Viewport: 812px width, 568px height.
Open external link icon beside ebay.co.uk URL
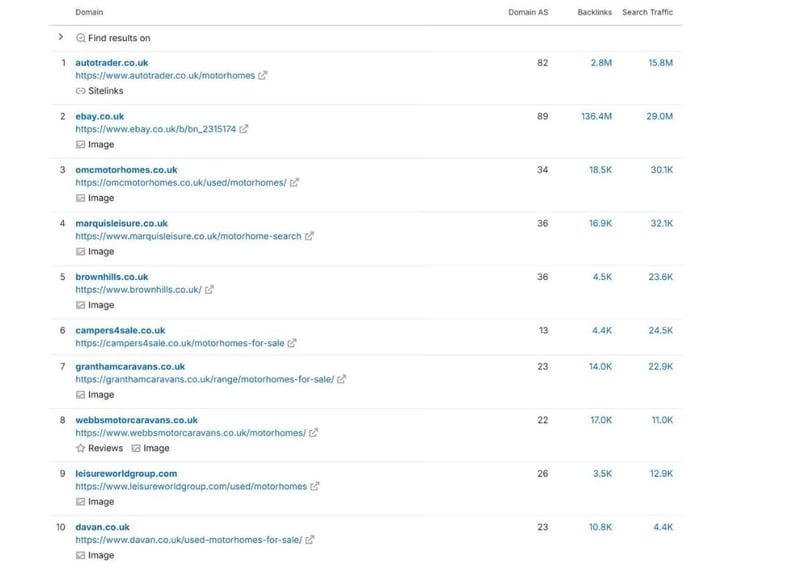243,128
